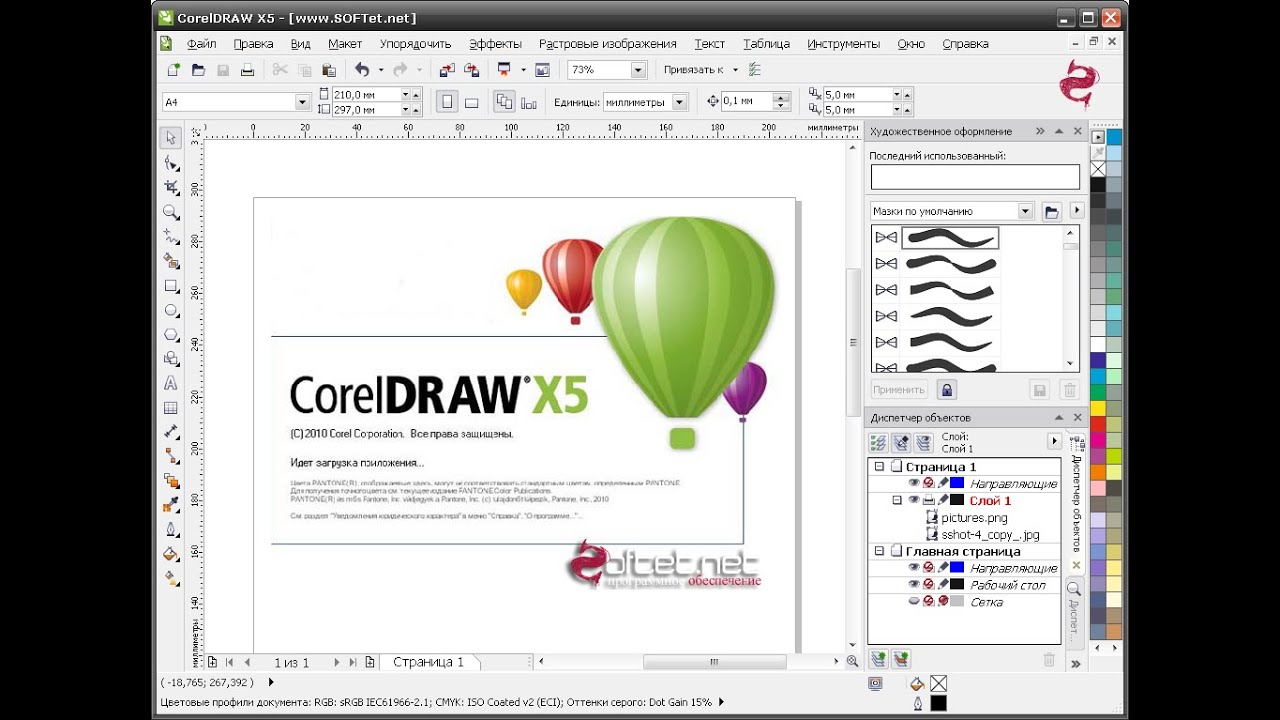Browse brush stroke folder in Artistic Media

coord(1051,211)
